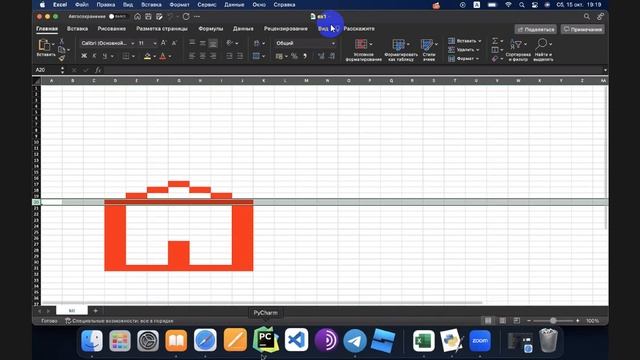The image size is (640, 360).
Task: Switch to Normal view in status bar
Action: (x=488, y=321)
